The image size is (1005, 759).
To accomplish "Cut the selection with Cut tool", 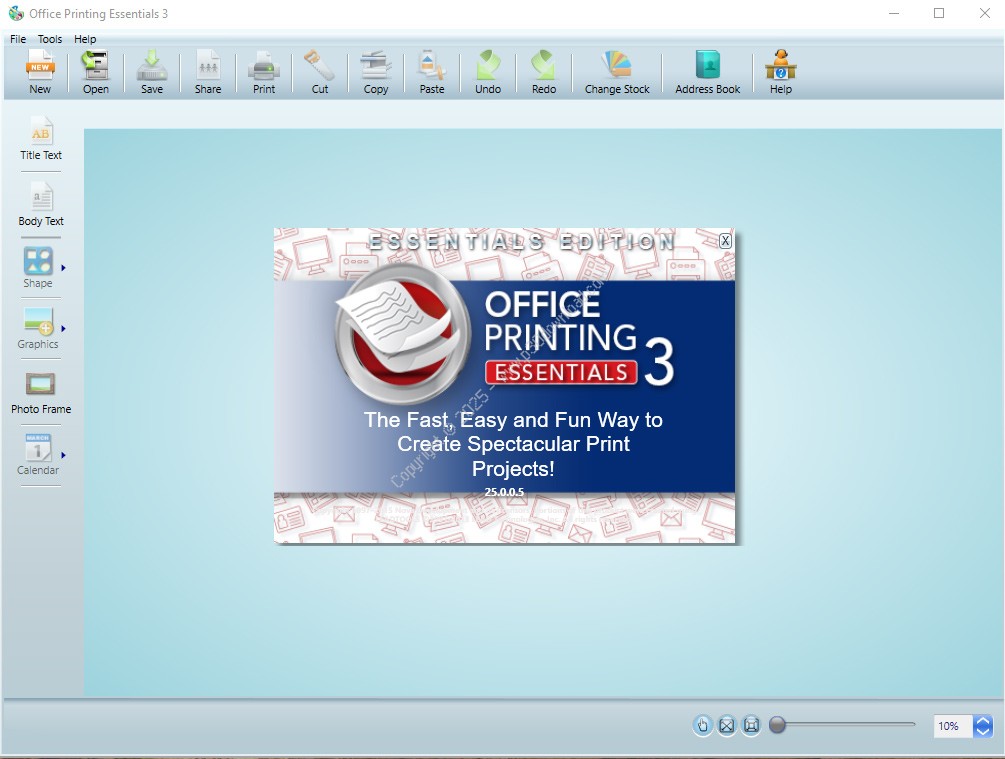I will tap(320, 72).
